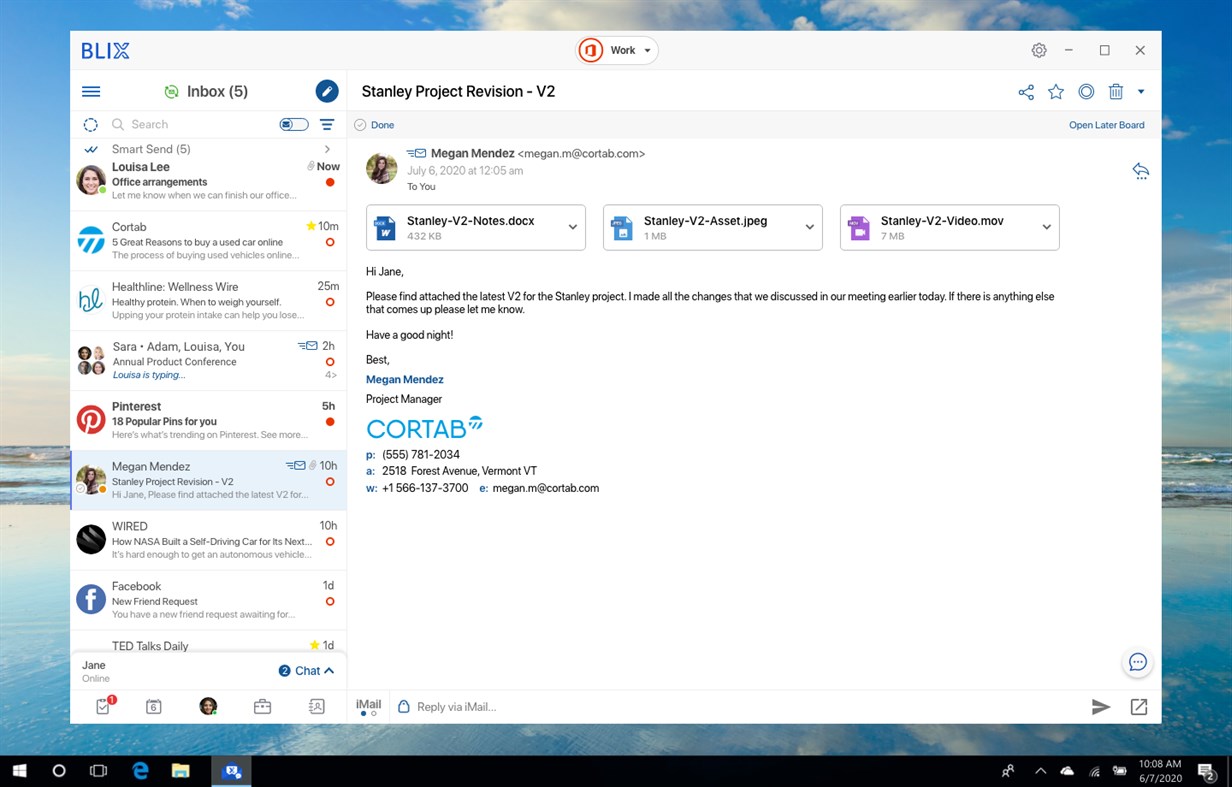Image resolution: width=1232 pixels, height=787 pixels.
Task: Click Megan Mendez avatar in message list
Action: 91,480
